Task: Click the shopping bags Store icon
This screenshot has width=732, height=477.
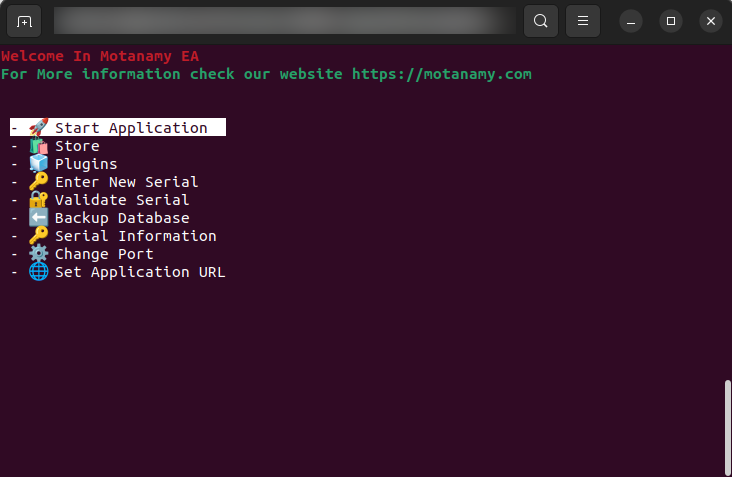Action: [x=38, y=146]
